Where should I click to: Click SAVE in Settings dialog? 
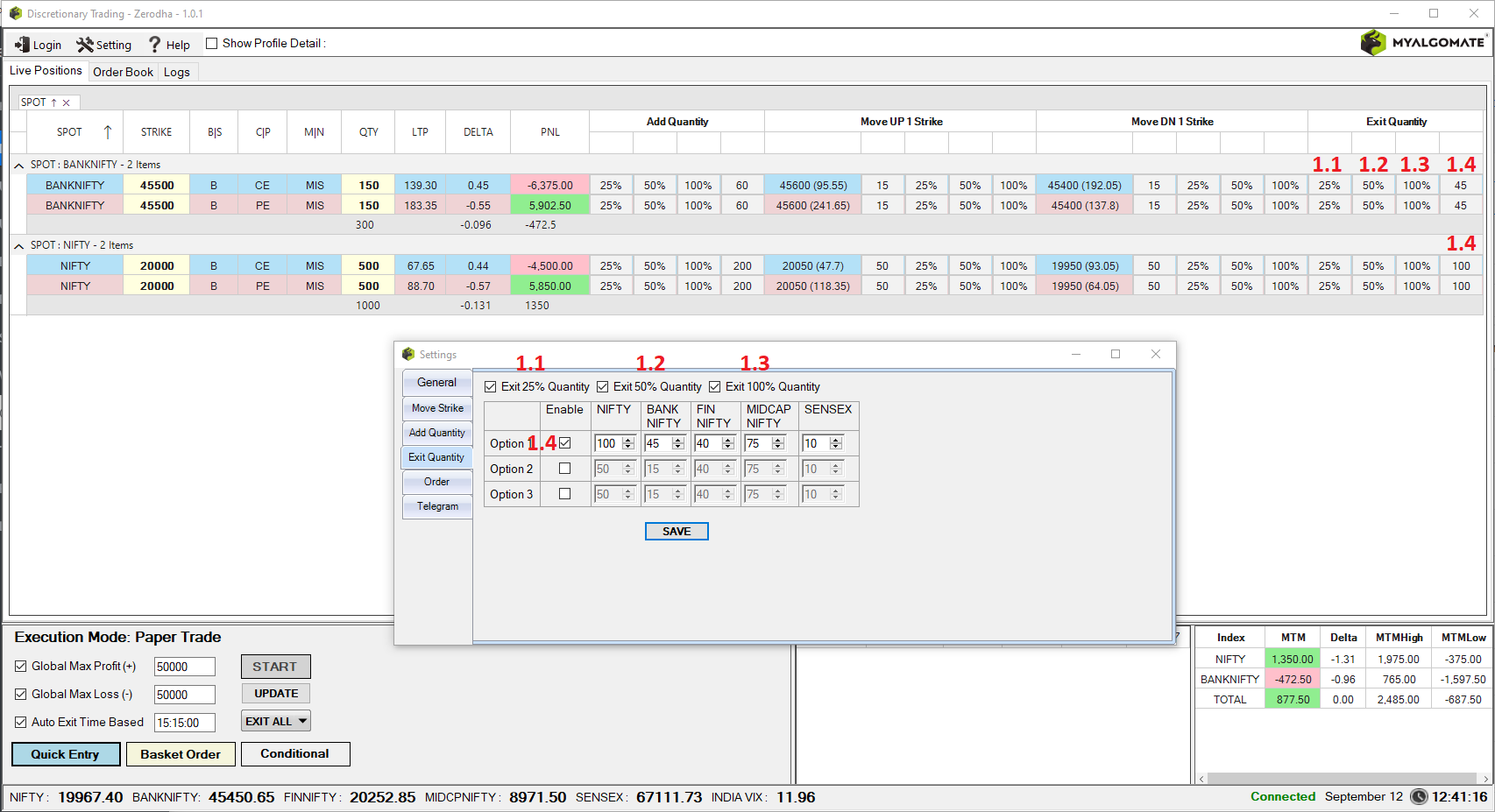tap(677, 532)
